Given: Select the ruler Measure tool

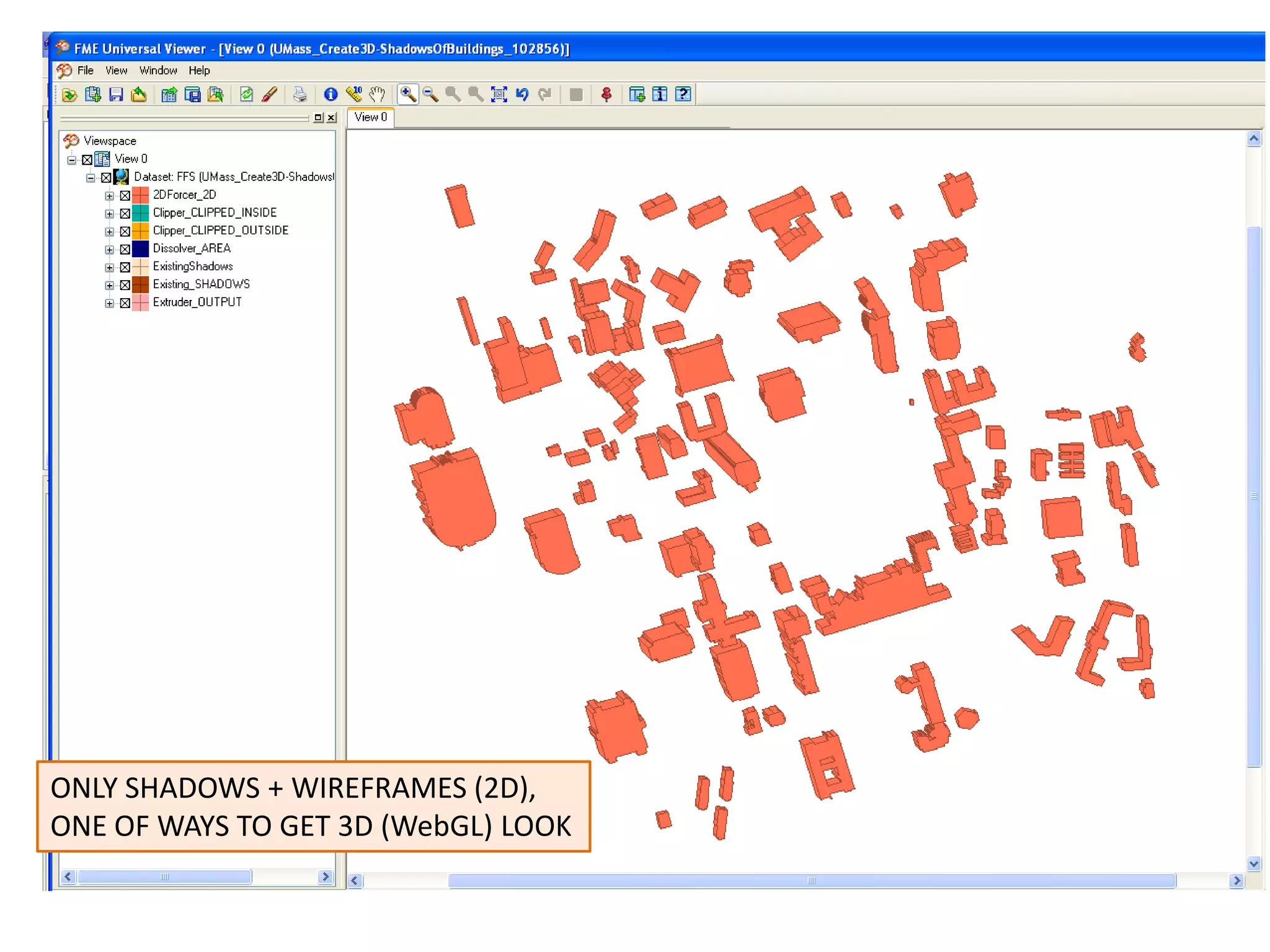Looking at the screenshot, I should [x=353, y=95].
